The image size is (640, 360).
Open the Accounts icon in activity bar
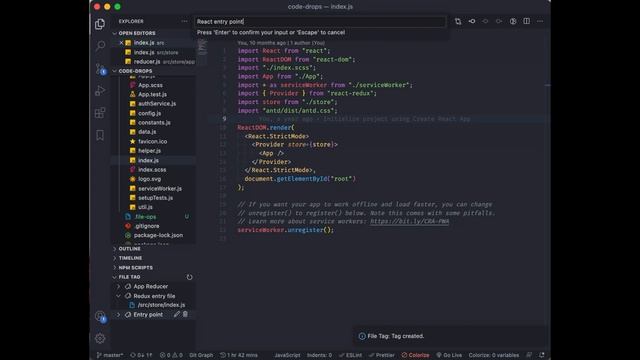(x=100, y=316)
